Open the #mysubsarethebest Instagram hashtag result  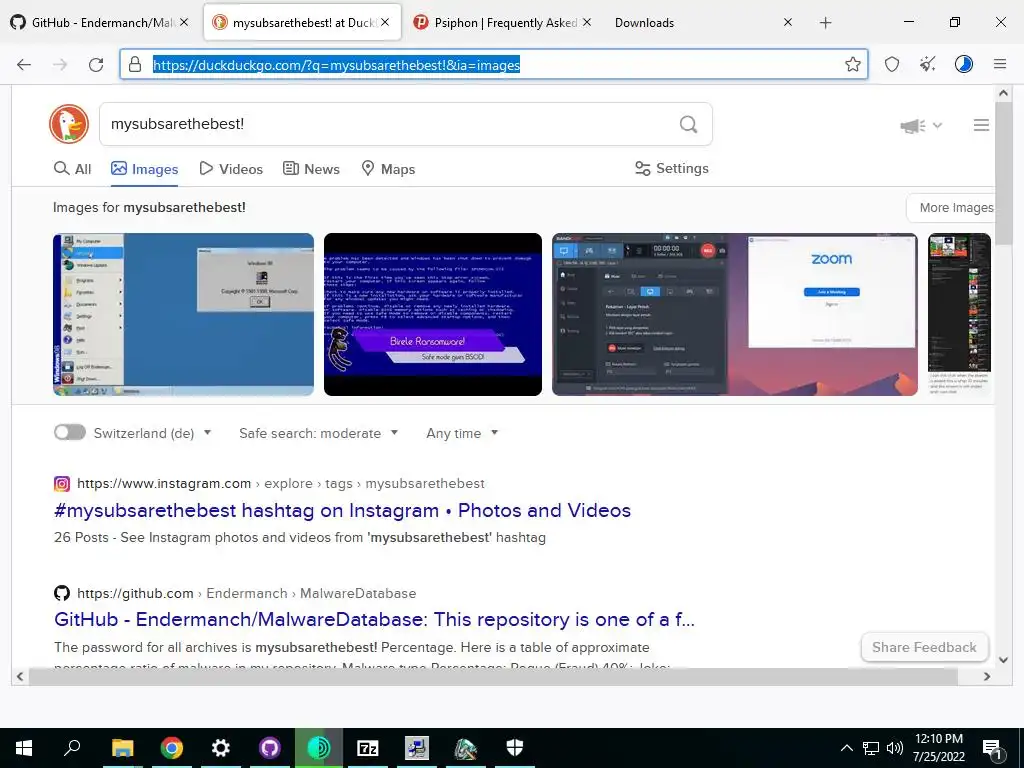point(342,510)
